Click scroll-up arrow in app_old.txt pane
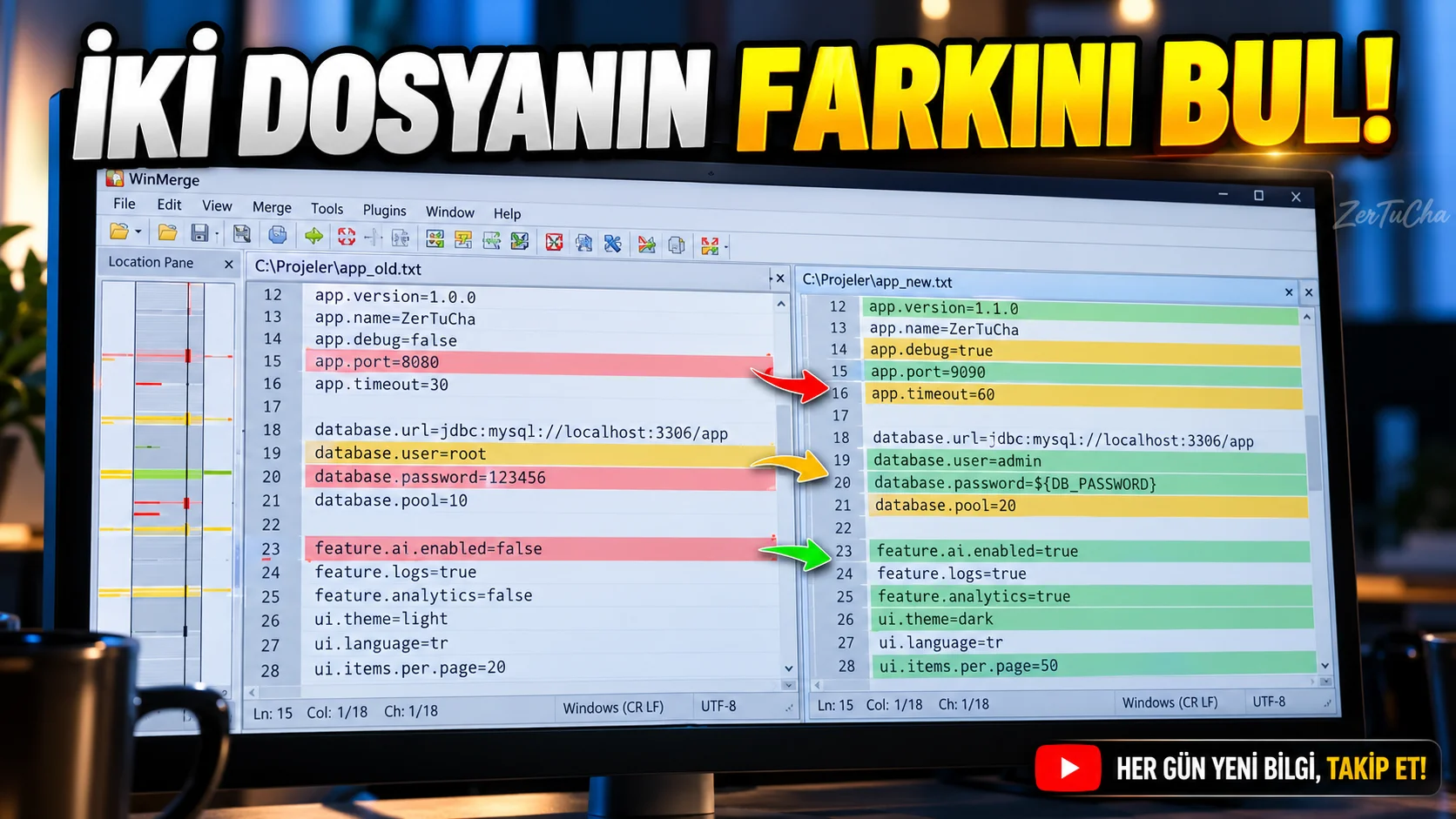 [781, 304]
